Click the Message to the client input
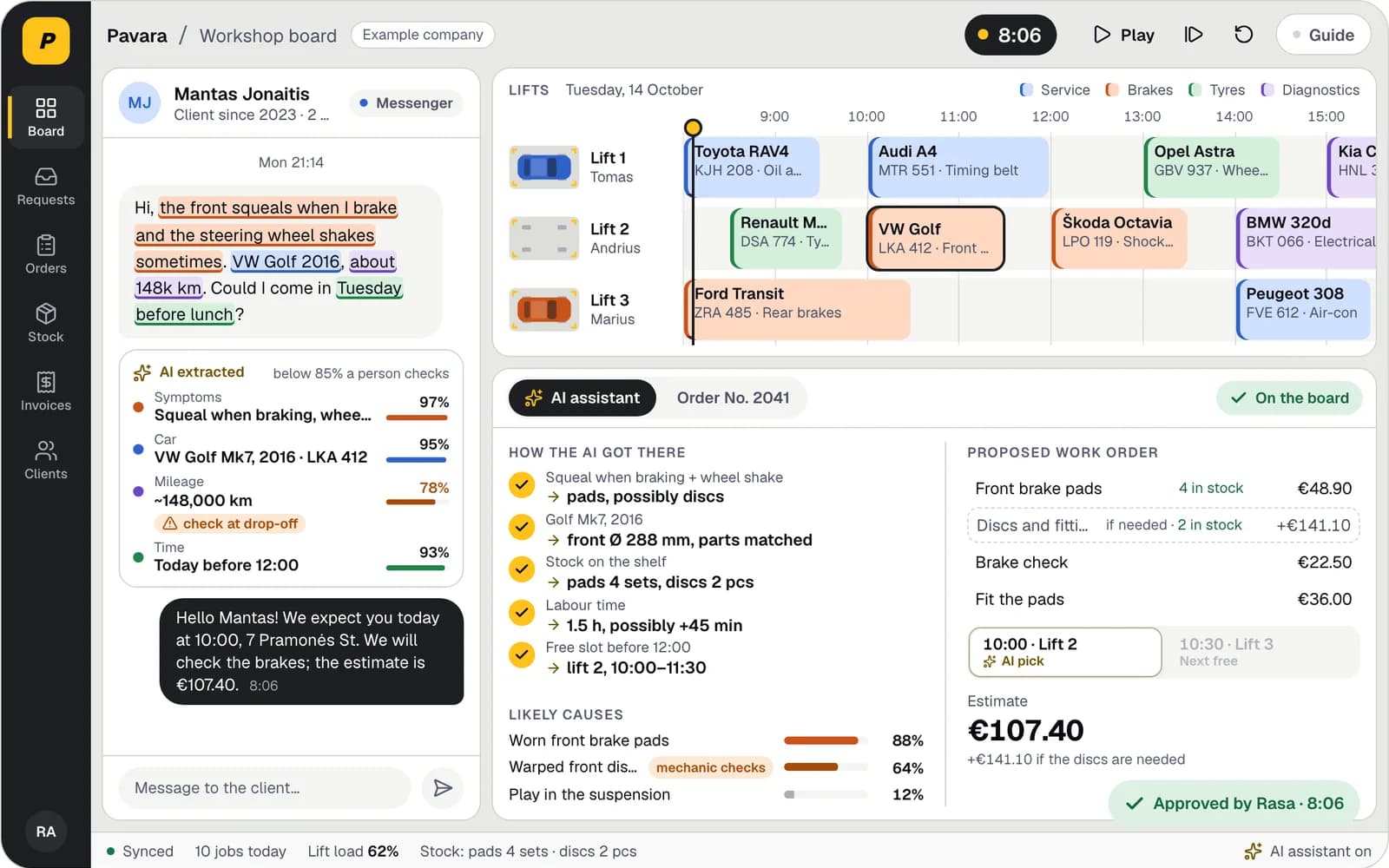This screenshot has height=868, width=1389. coord(265,787)
